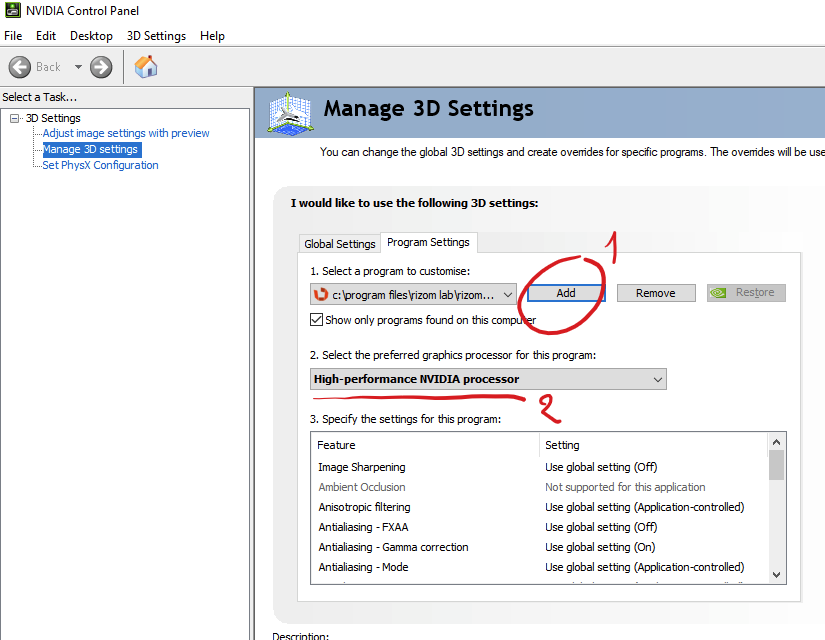Open Set PhysX Configuration
This screenshot has width=825, height=640.
[x=100, y=165]
